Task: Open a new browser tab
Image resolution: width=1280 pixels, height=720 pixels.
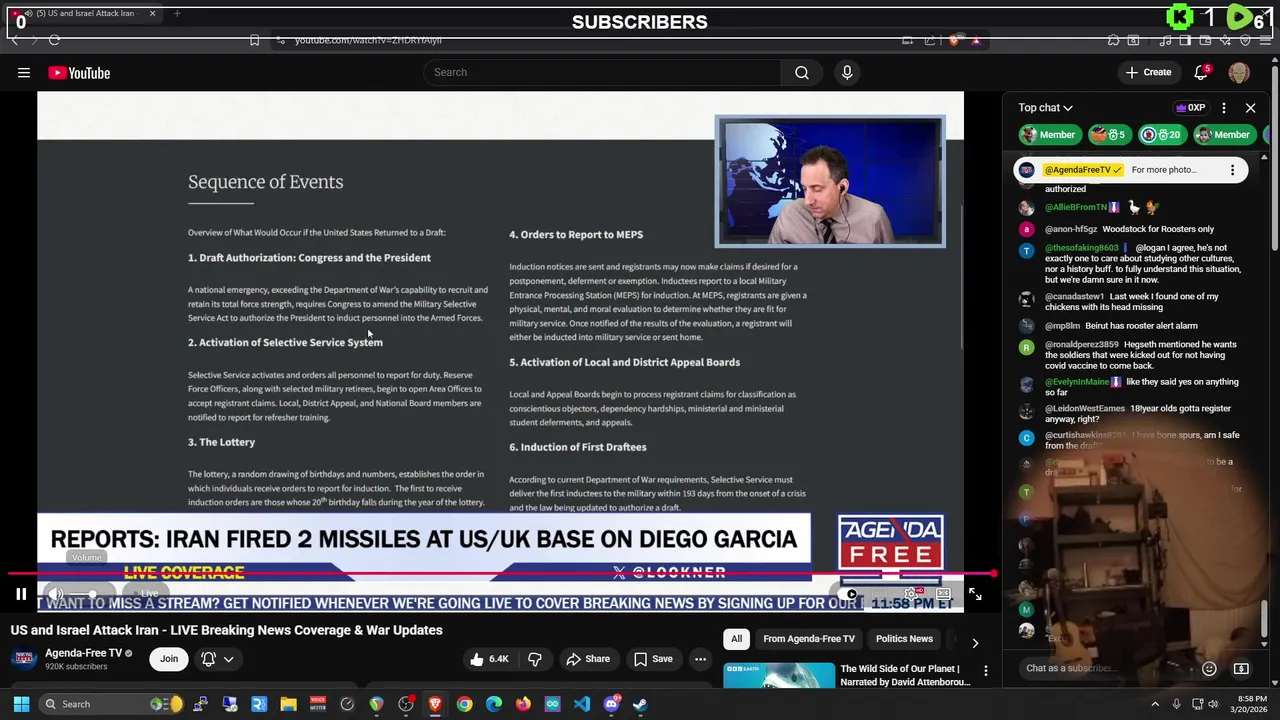Action: pyautogui.click(x=177, y=13)
